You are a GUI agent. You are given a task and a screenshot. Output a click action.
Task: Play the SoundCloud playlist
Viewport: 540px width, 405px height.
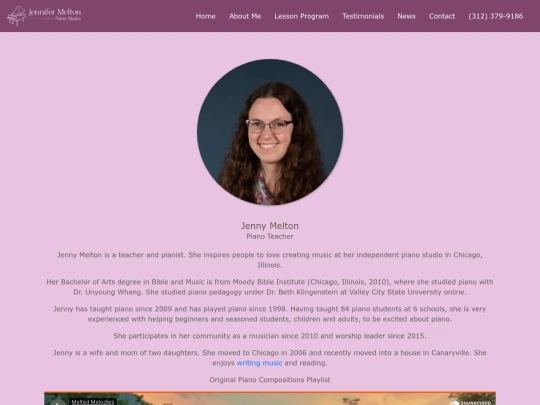pyautogui.click(x=58, y=402)
